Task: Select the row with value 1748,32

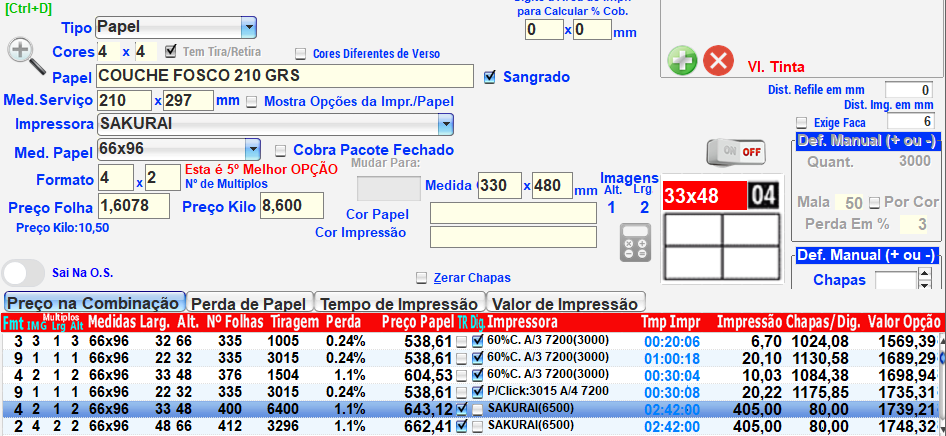Action: coord(471,426)
